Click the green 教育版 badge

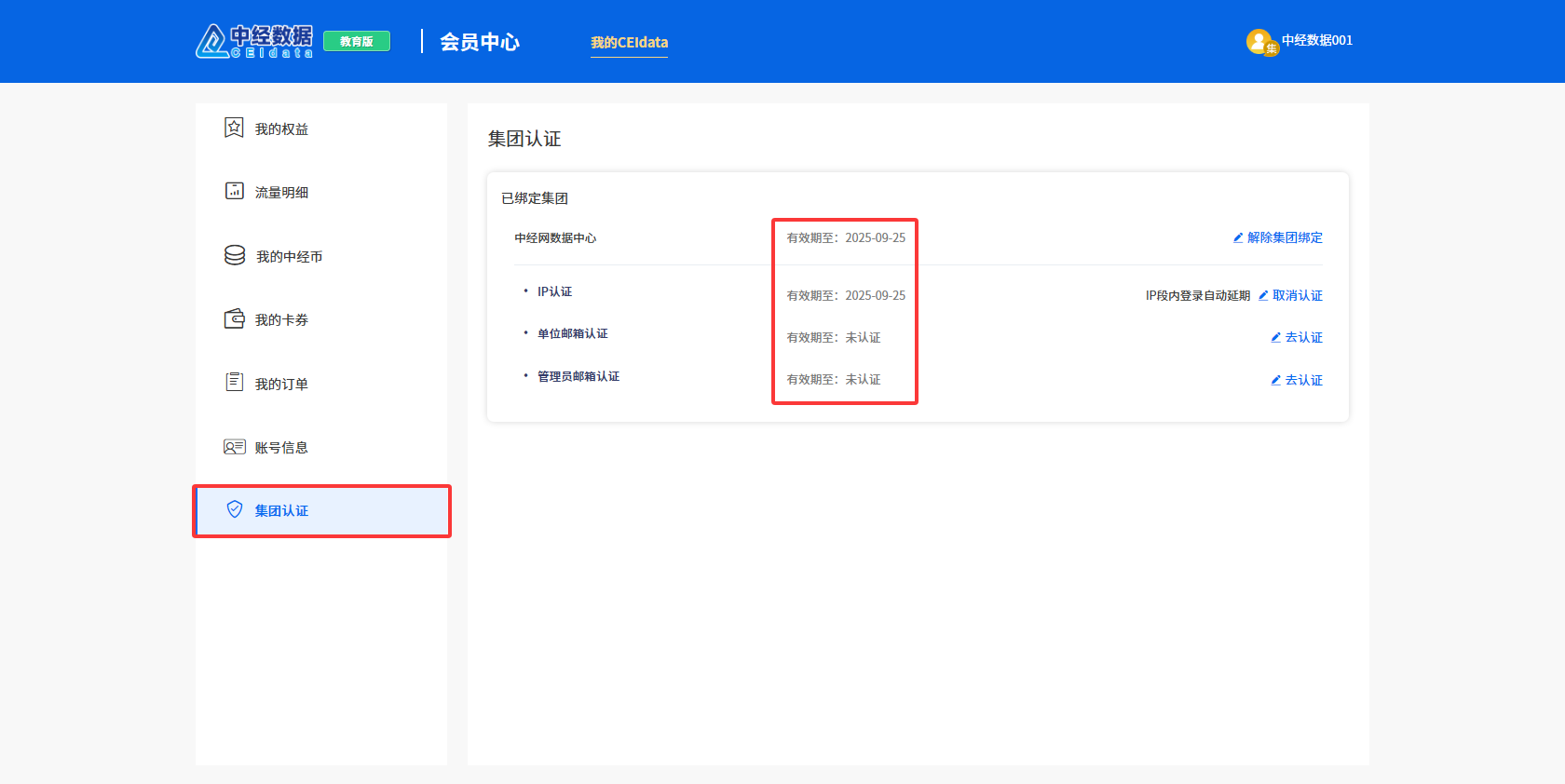(357, 41)
